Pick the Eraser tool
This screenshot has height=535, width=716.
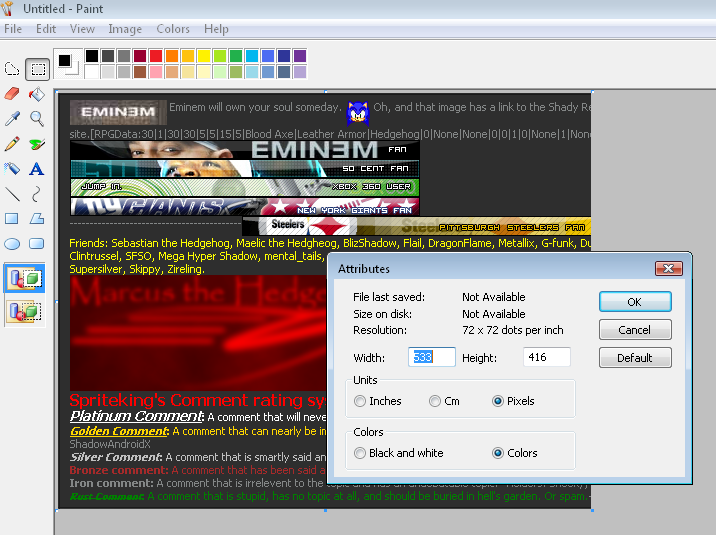12,94
